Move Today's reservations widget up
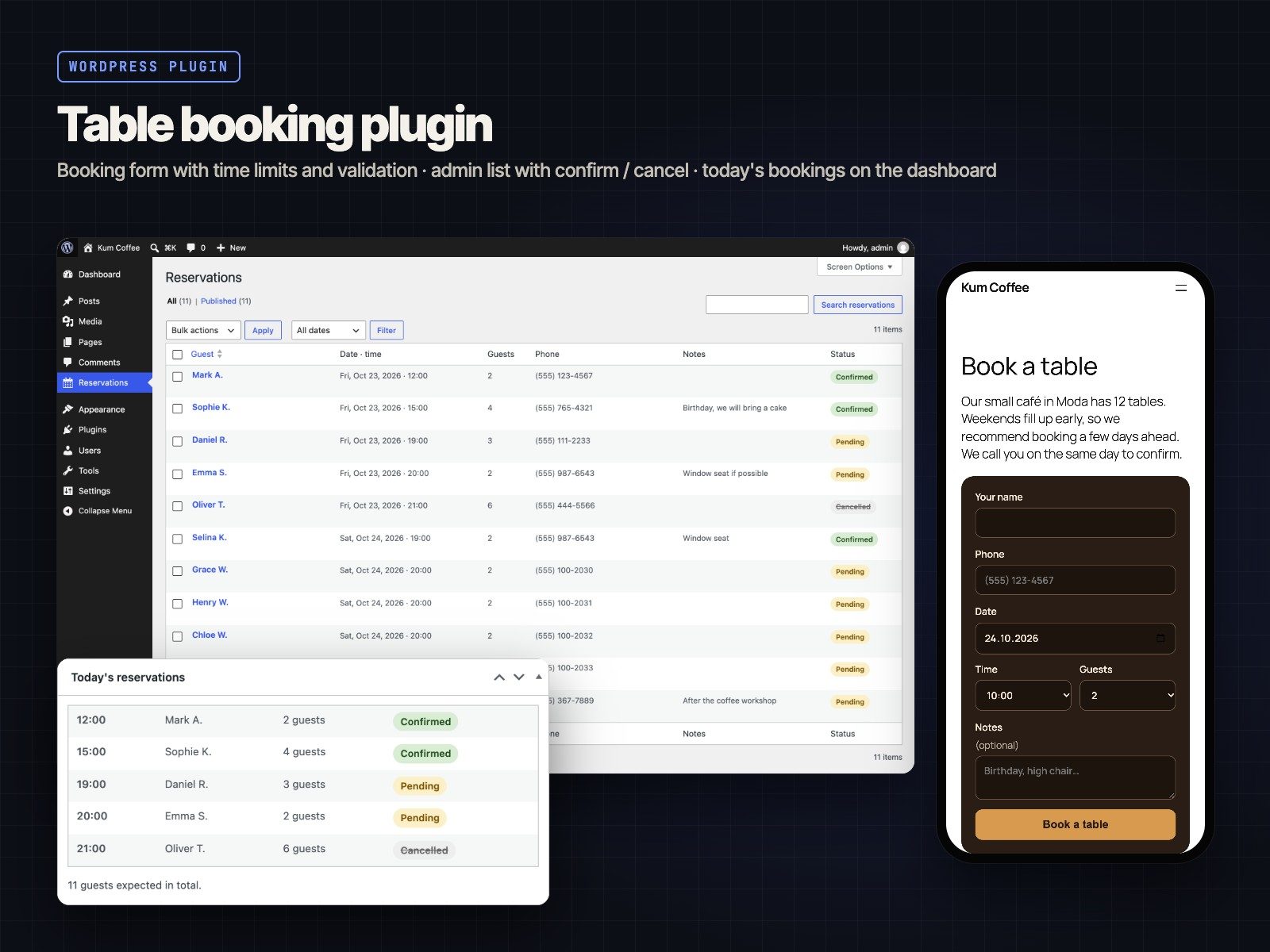Image resolution: width=1270 pixels, height=952 pixels. 499,678
